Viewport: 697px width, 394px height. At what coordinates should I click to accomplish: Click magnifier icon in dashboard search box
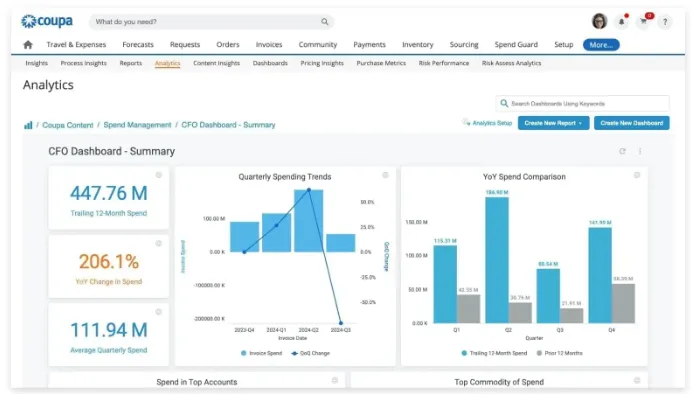tap(504, 103)
